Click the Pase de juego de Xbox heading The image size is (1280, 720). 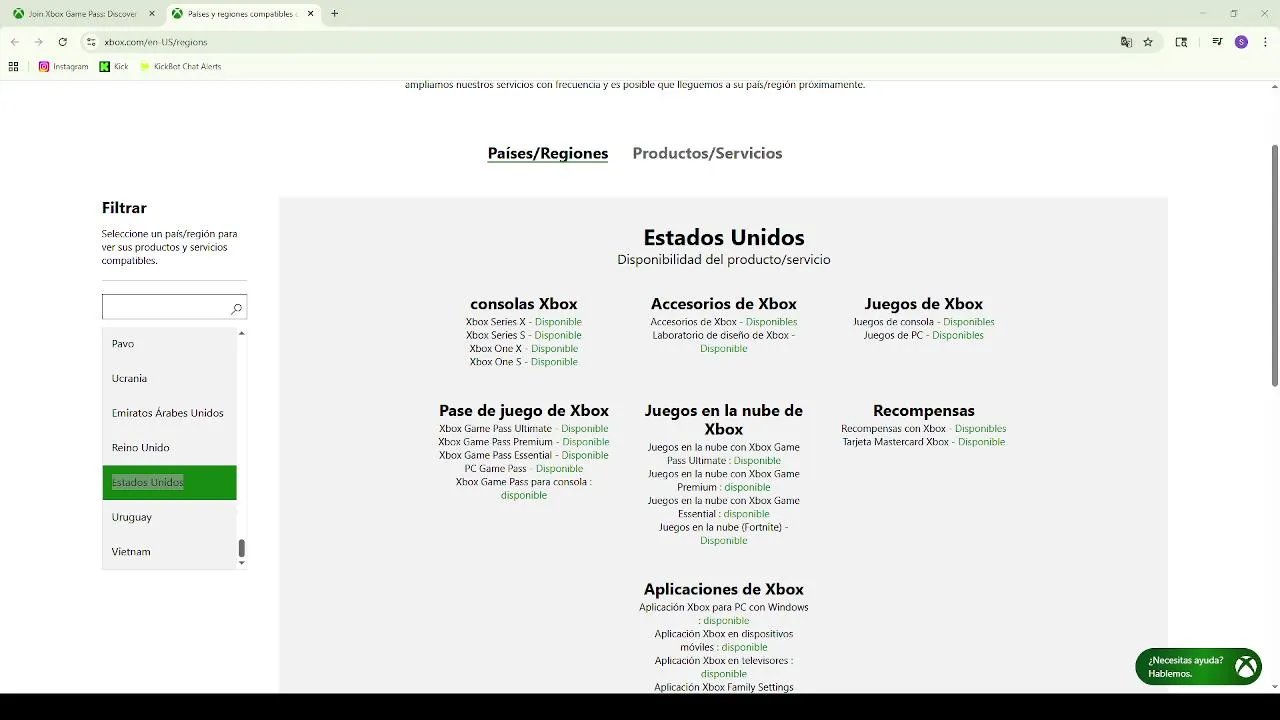524,411
